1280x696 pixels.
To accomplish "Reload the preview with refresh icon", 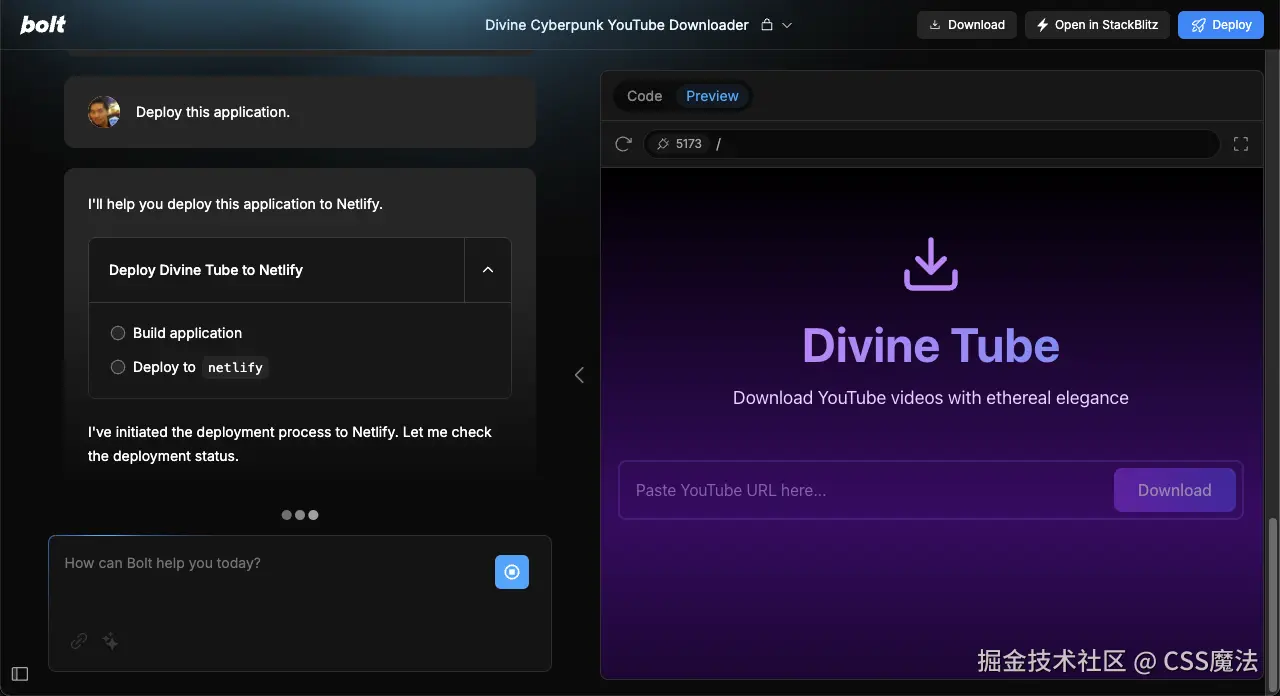I will (624, 144).
